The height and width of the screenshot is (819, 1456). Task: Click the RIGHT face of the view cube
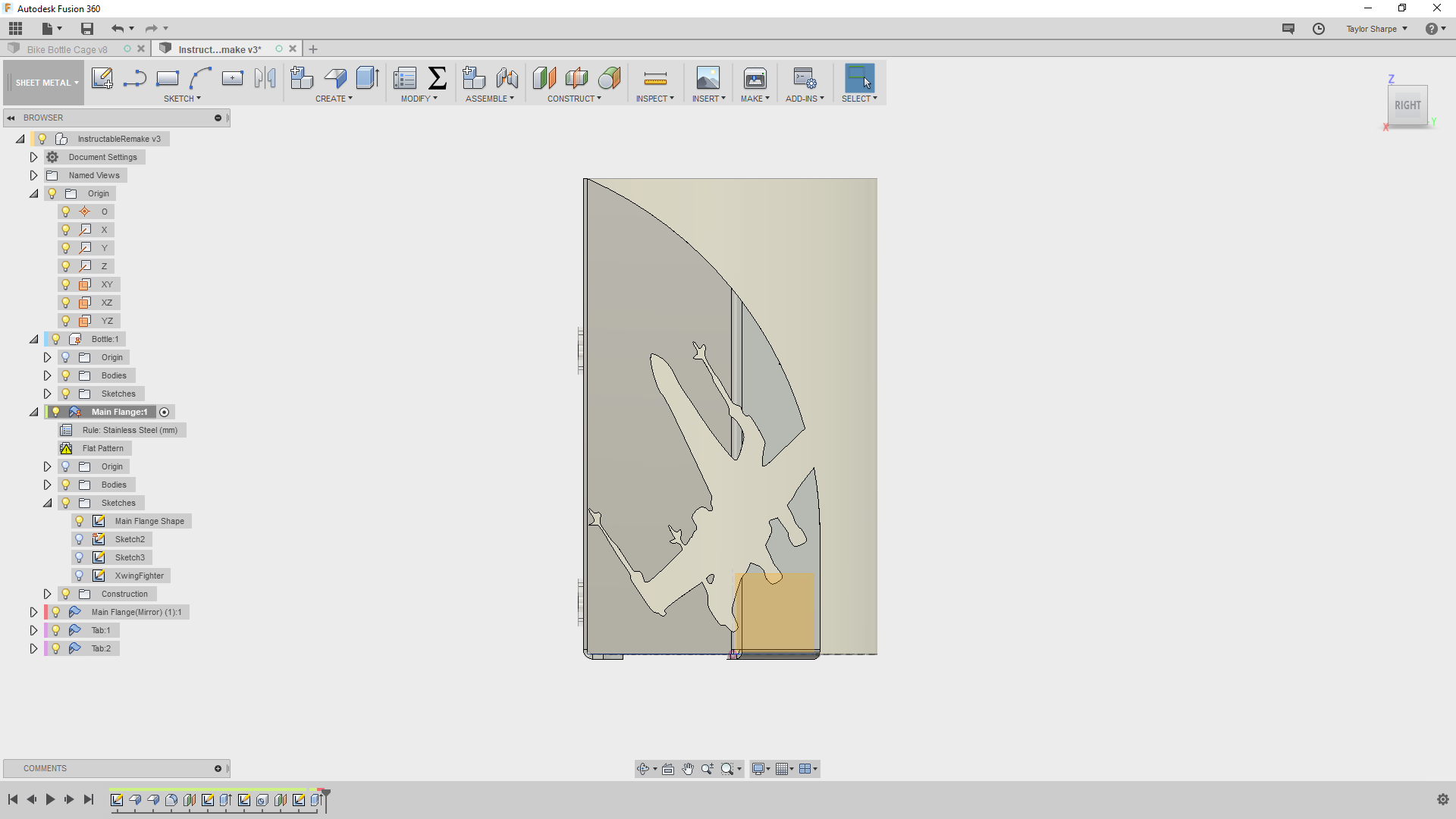pyautogui.click(x=1407, y=105)
